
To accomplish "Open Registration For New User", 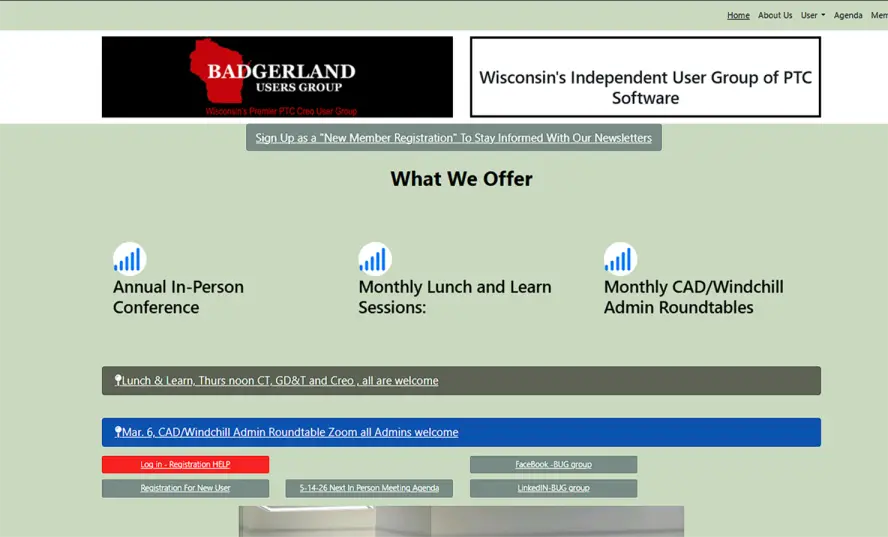I will [x=185, y=488].
